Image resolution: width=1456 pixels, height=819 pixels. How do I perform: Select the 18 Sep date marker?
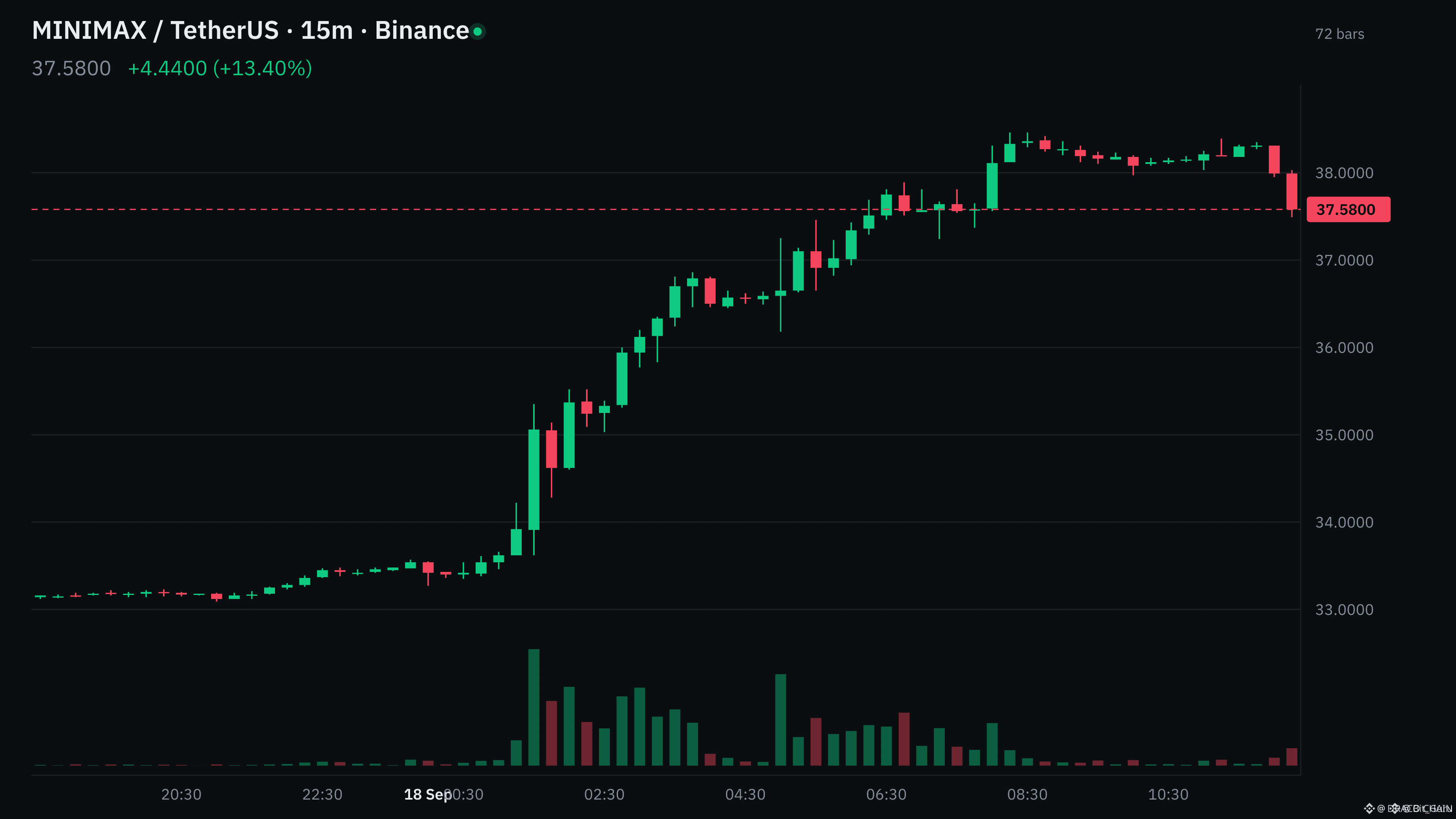427,795
